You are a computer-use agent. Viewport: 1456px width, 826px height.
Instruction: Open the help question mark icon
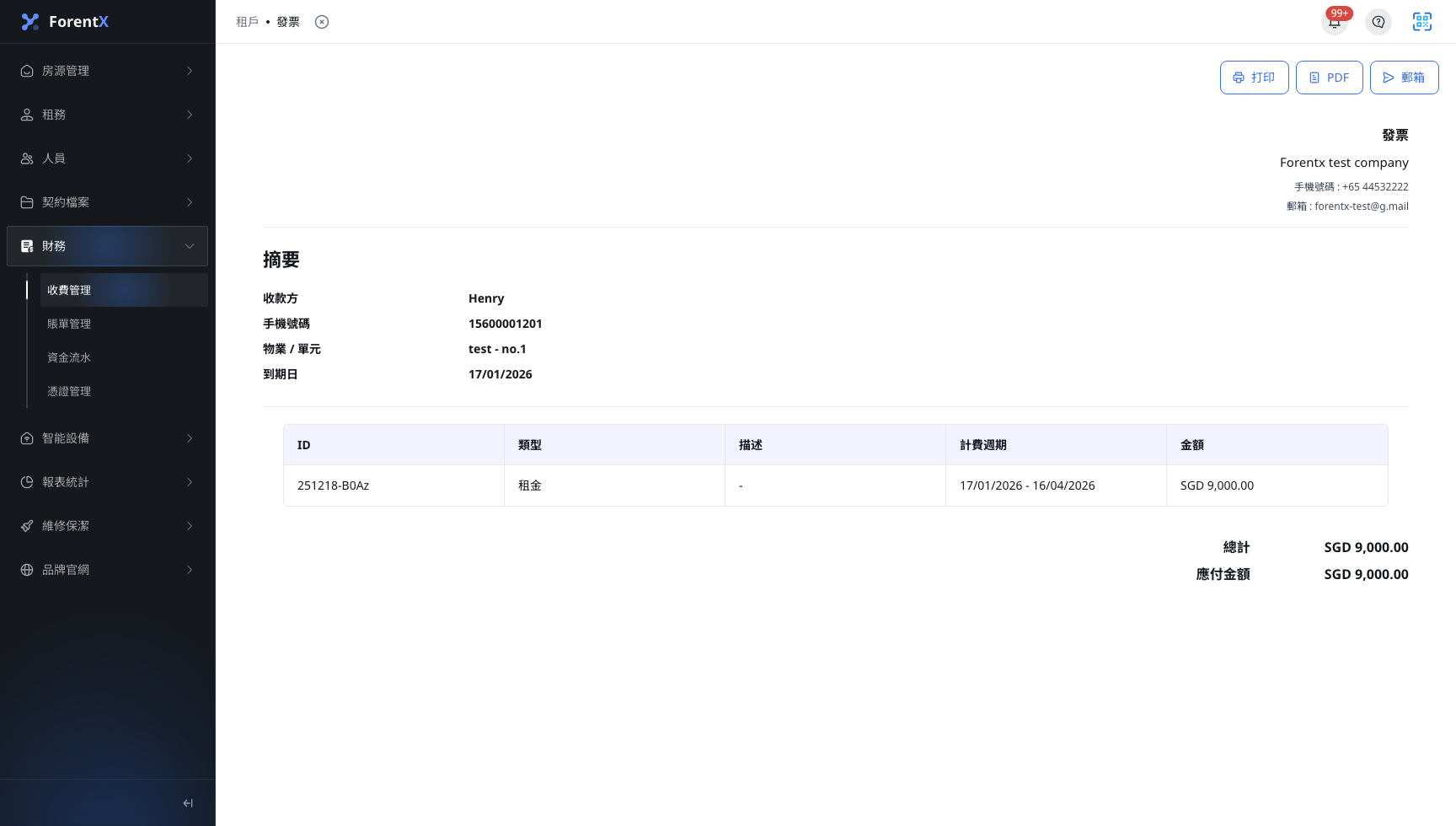1378,22
